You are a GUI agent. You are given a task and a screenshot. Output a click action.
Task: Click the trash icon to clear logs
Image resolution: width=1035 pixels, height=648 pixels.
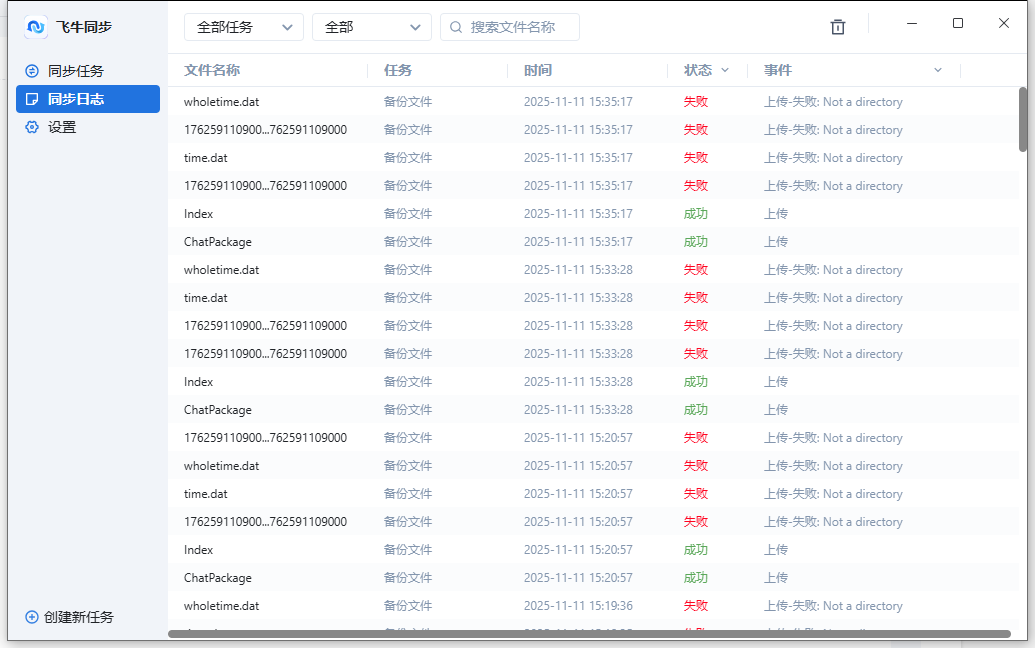[x=838, y=27]
